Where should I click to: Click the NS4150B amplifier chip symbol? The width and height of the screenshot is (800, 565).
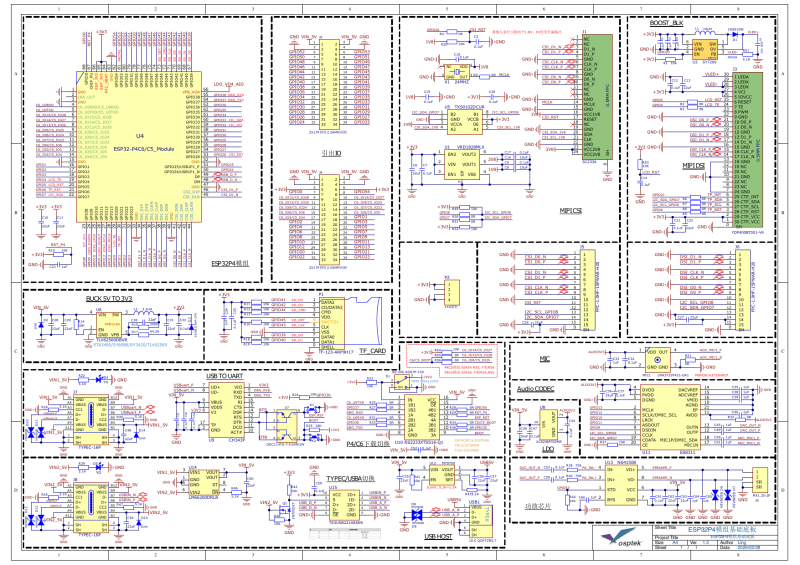(x=621, y=484)
